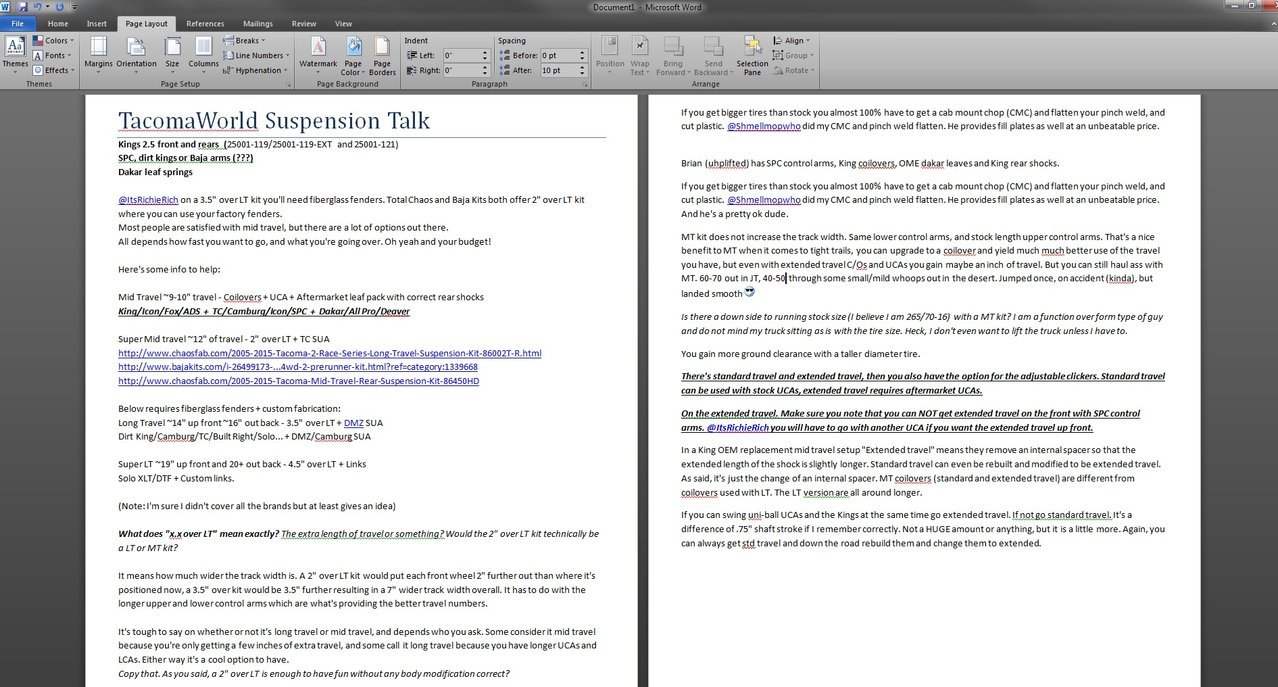Click the Indent Right value field
1278x687 pixels.
point(461,70)
